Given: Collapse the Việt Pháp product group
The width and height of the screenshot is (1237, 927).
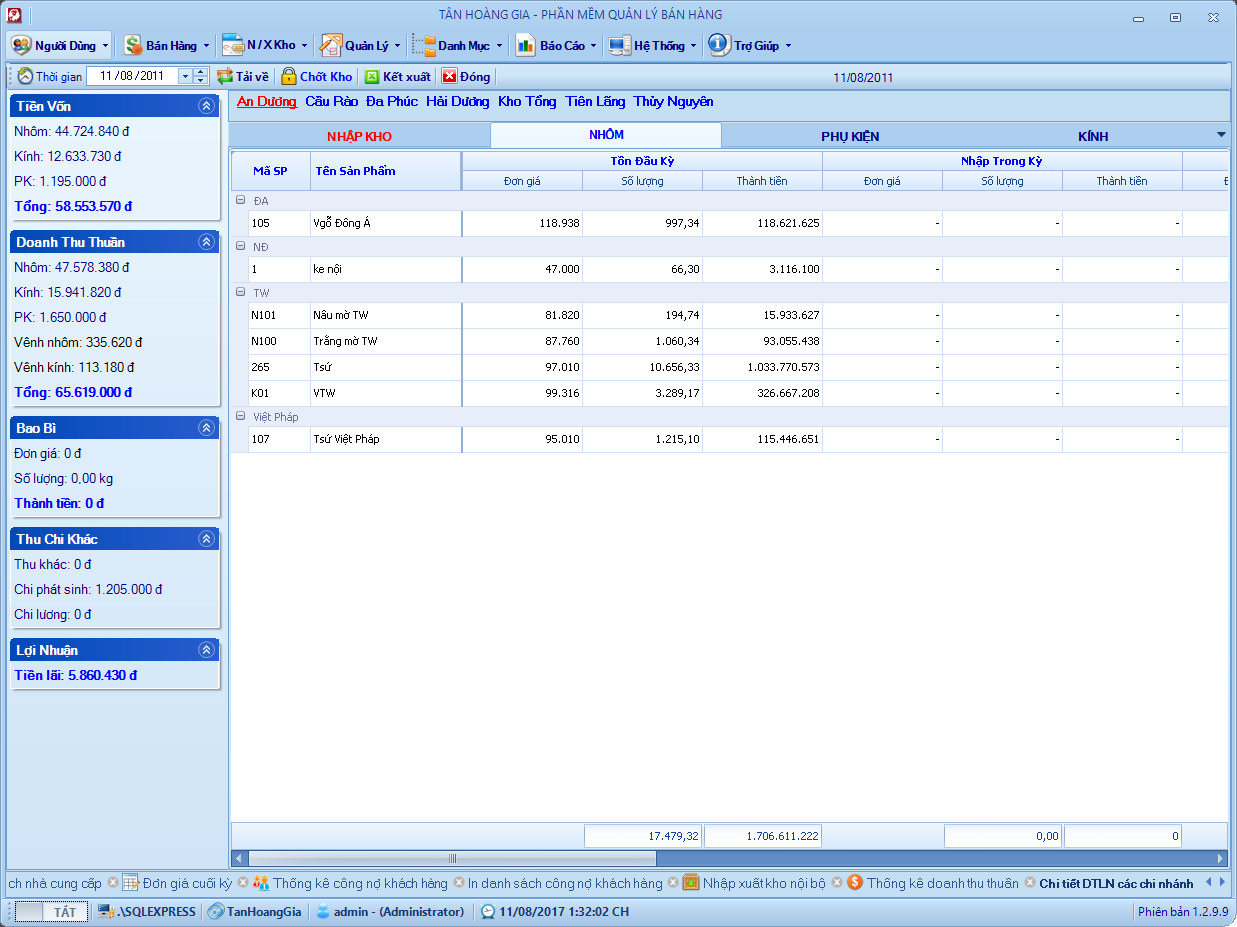Looking at the screenshot, I should [x=240, y=416].
